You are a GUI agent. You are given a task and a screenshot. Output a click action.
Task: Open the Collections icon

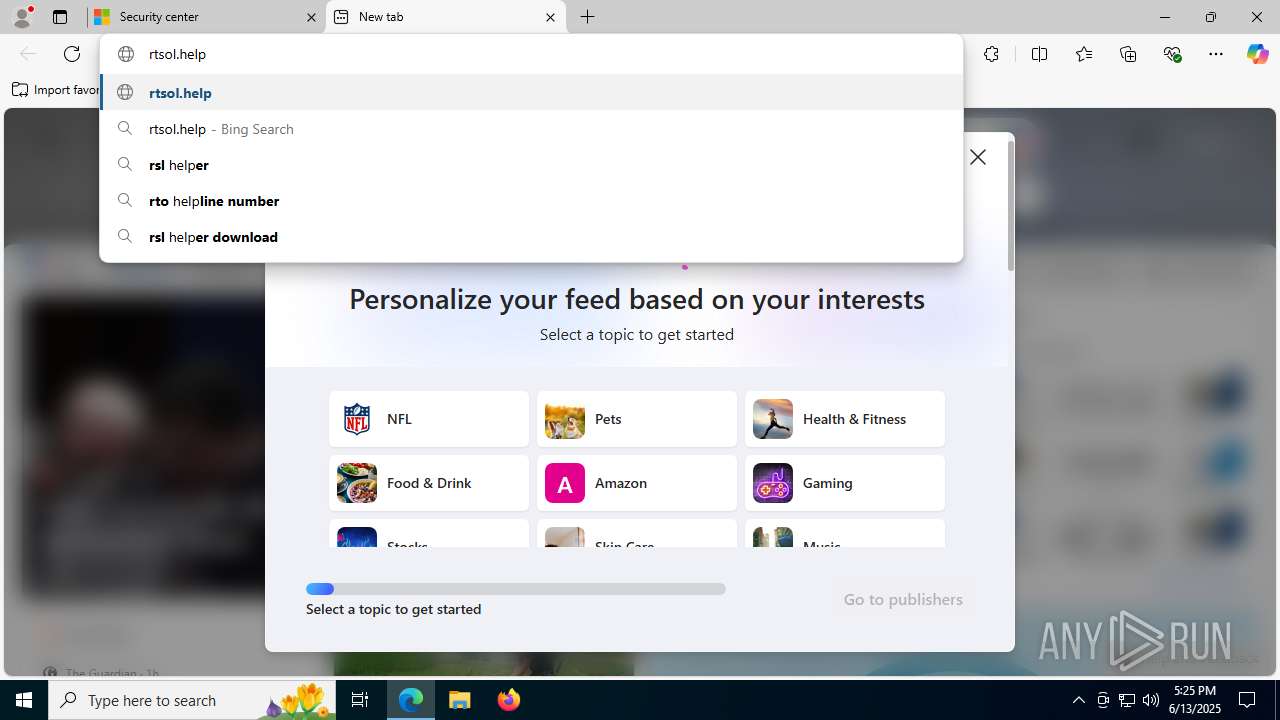click(1128, 54)
